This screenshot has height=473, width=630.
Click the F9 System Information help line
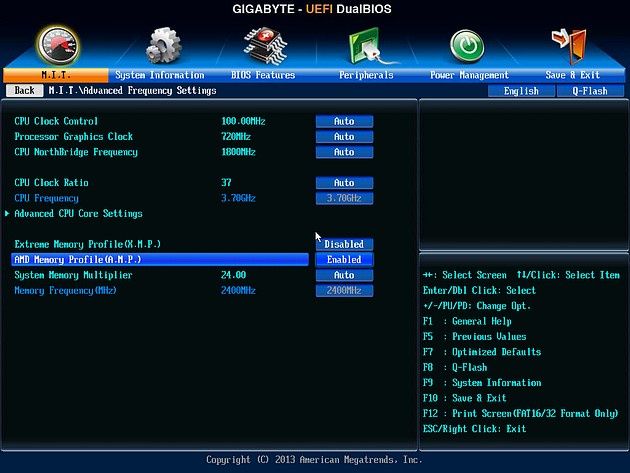coord(482,383)
